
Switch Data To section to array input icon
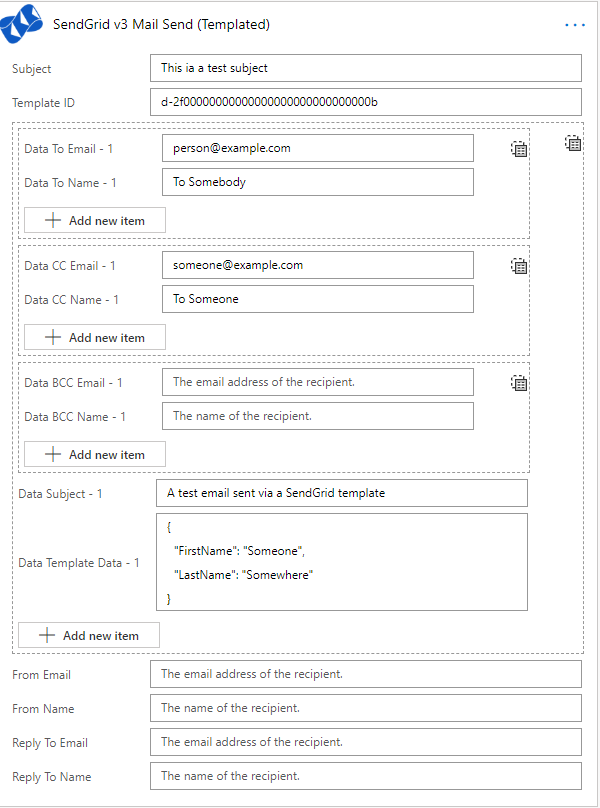tap(519, 149)
